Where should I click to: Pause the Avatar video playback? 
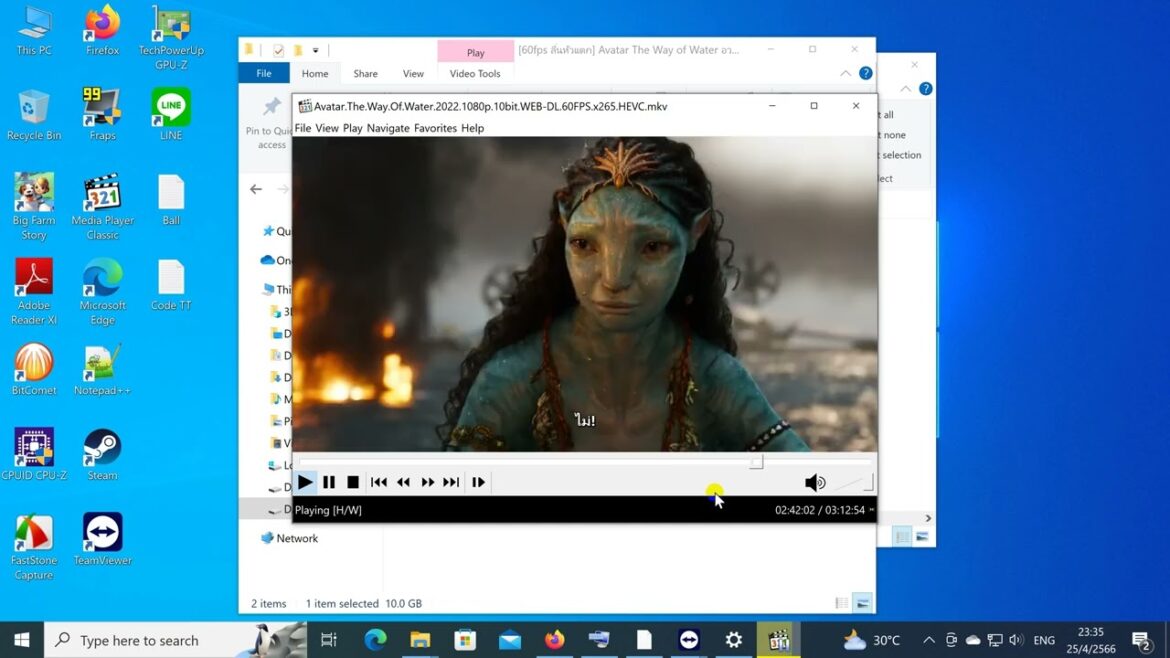pos(329,482)
